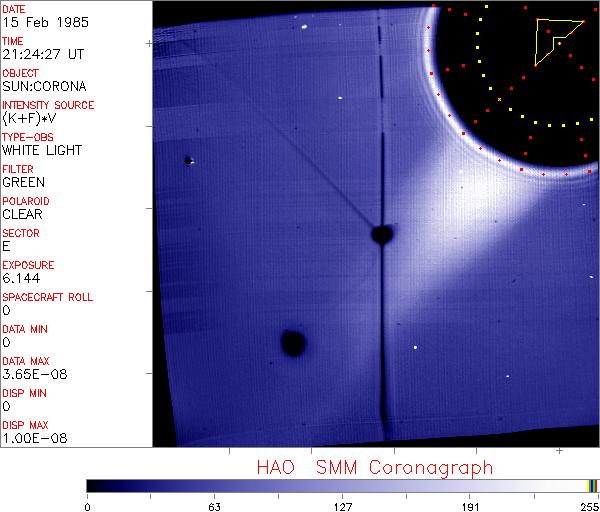Click the 127 tick label of the color bar
This screenshot has width=600, height=512.
click(343, 507)
